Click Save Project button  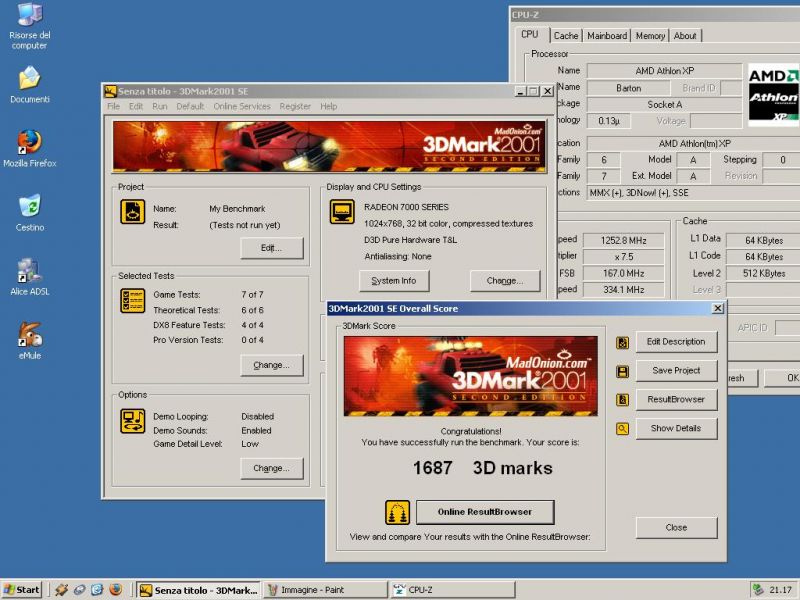[x=676, y=371]
